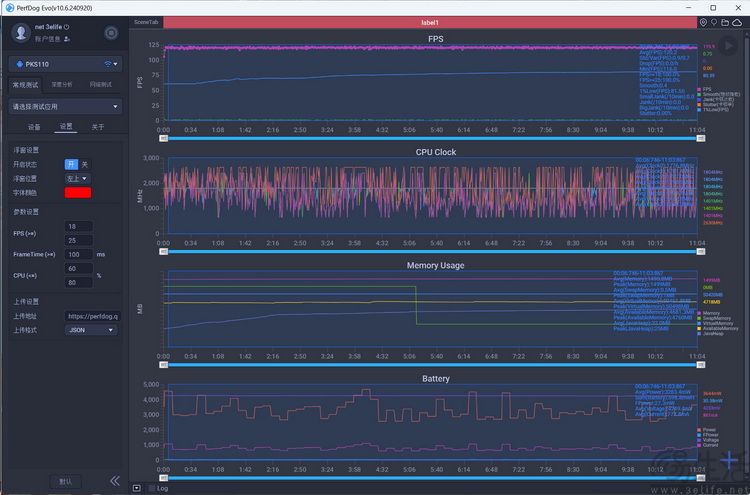The width and height of the screenshot is (750, 495).
Task: Click the upload address URL field
Action: 93,316
